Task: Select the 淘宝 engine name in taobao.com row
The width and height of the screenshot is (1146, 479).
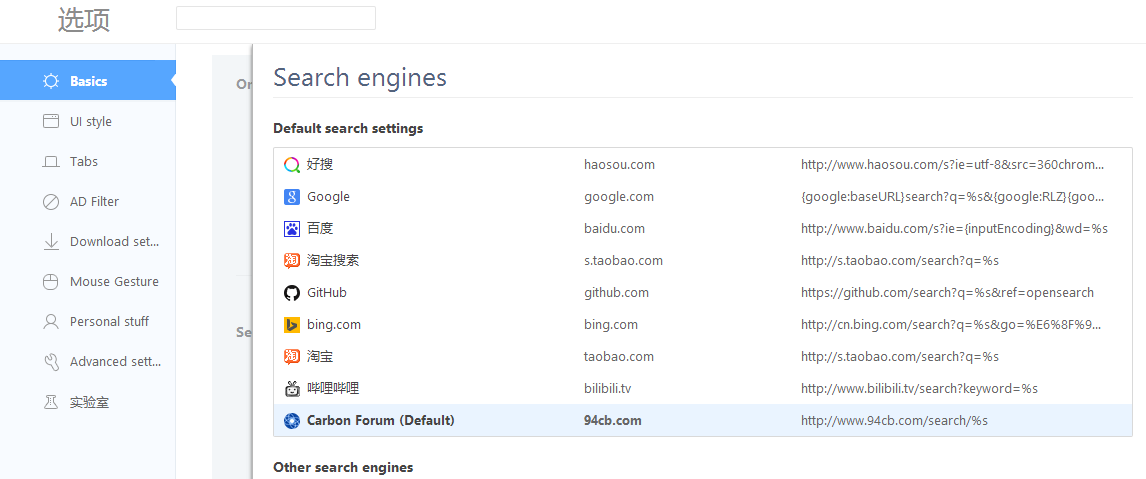Action: (x=320, y=357)
